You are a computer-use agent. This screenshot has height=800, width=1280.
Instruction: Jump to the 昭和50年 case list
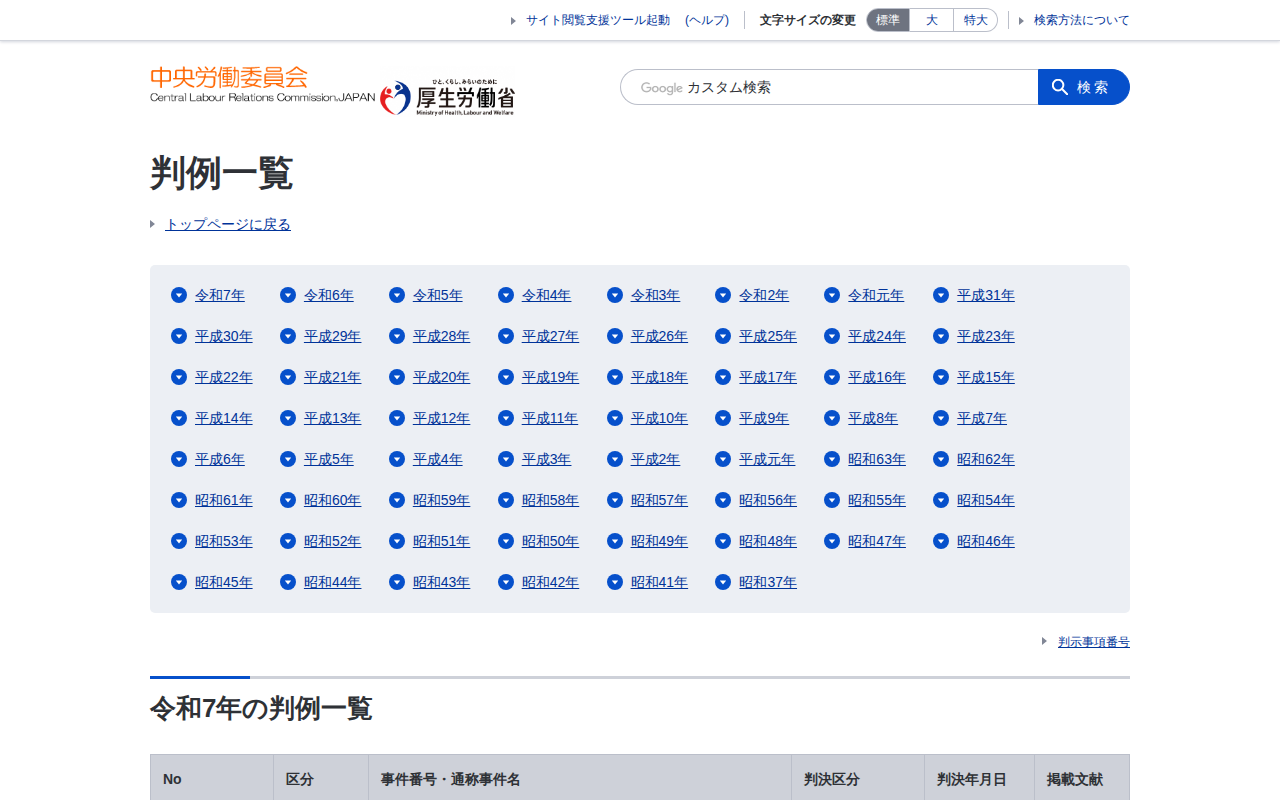click(x=550, y=541)
